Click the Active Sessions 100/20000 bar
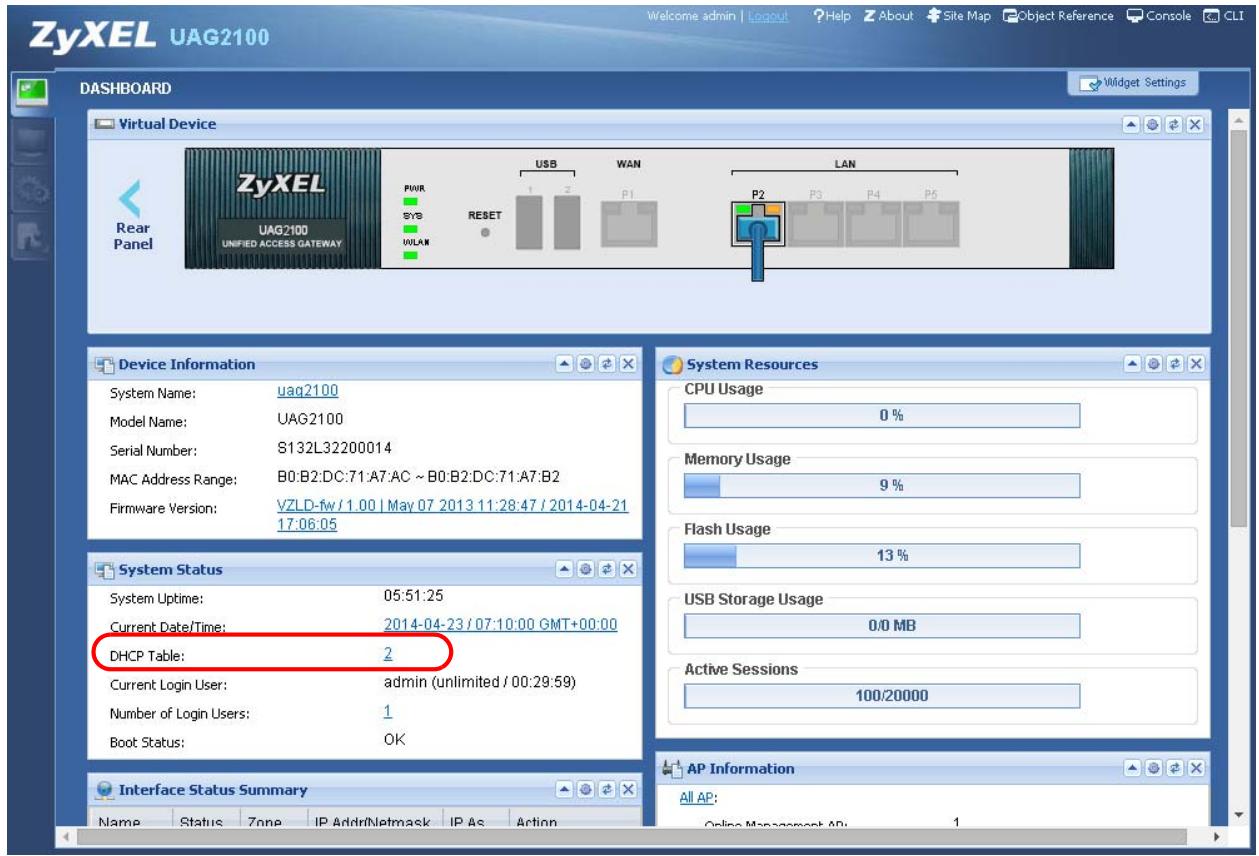This screenshot has width=1259, height=856. (x=882, y=695)
